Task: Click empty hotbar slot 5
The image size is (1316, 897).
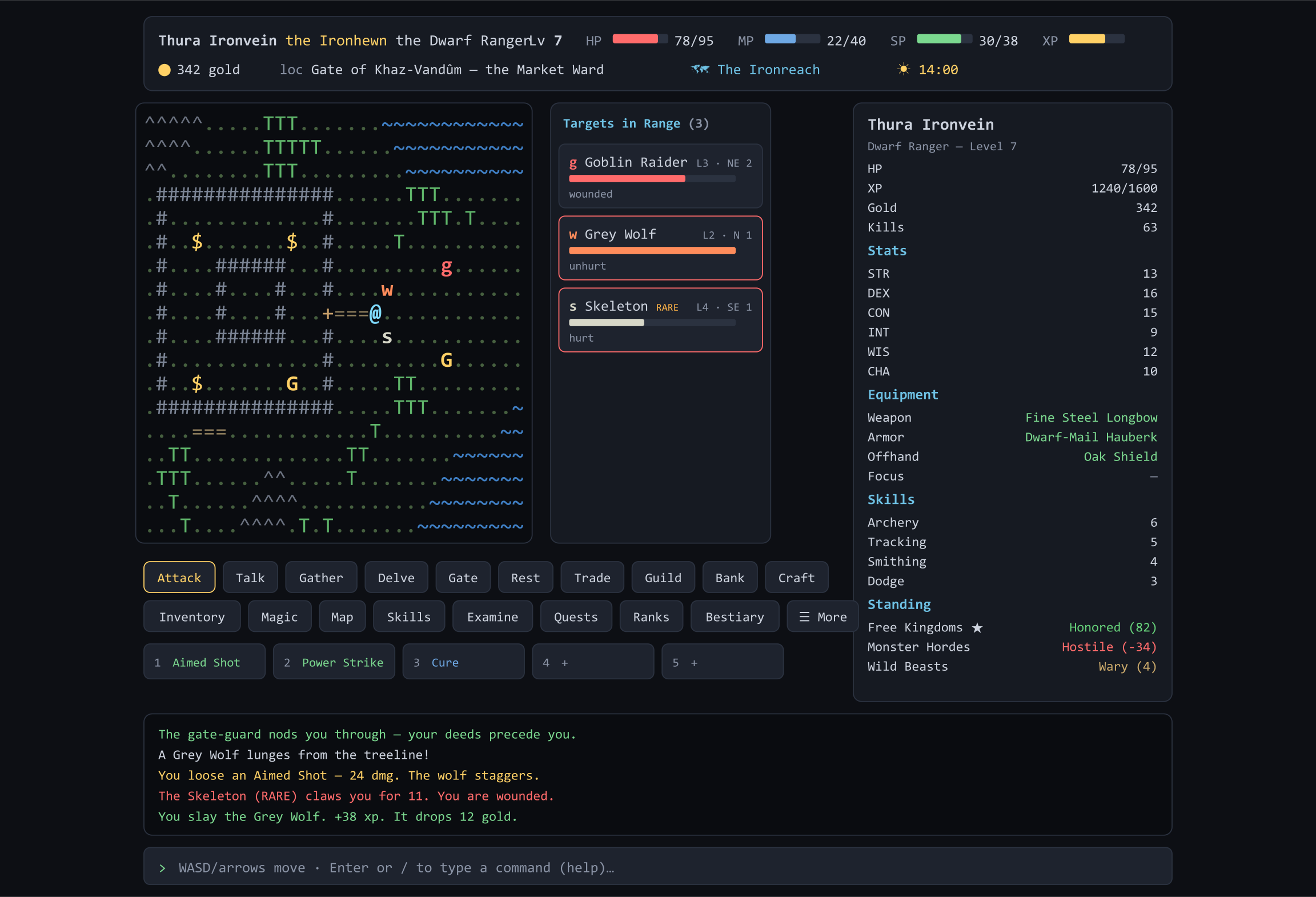Action: pos(723,662)
